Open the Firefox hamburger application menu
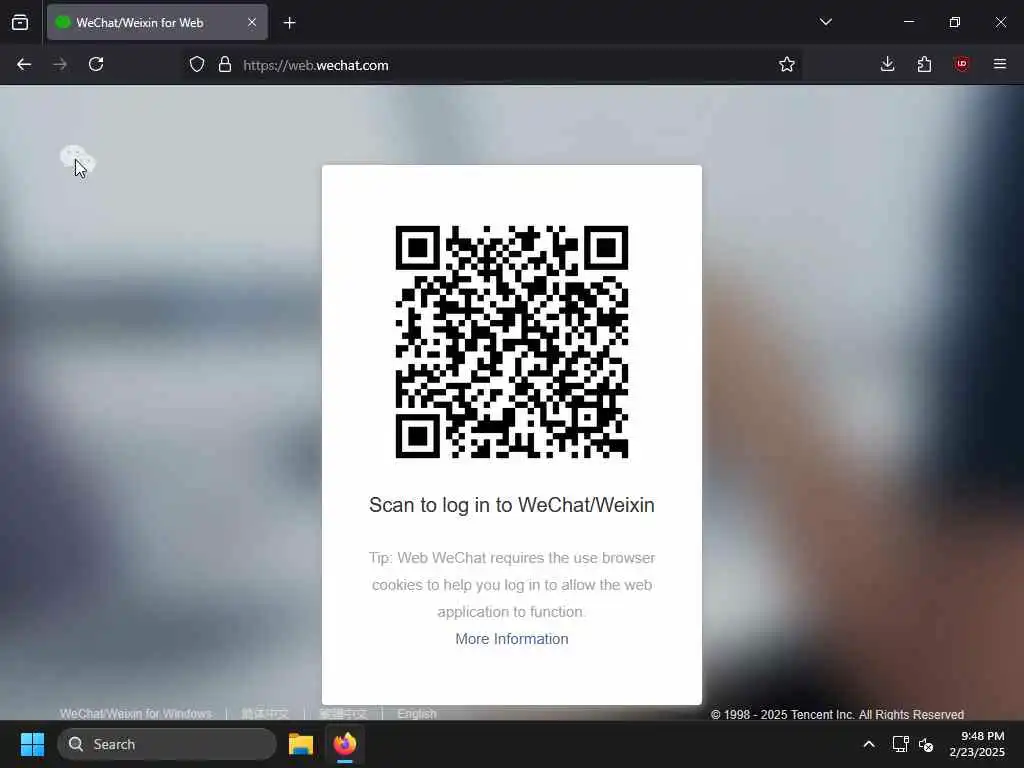Image resolution: width=1024 pixels, height=768 pixels. pos(1000,64)
